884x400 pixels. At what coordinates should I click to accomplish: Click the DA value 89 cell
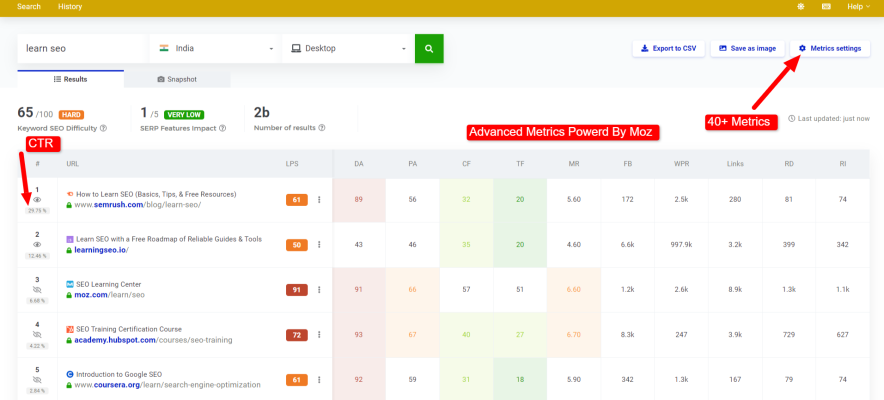359,199
